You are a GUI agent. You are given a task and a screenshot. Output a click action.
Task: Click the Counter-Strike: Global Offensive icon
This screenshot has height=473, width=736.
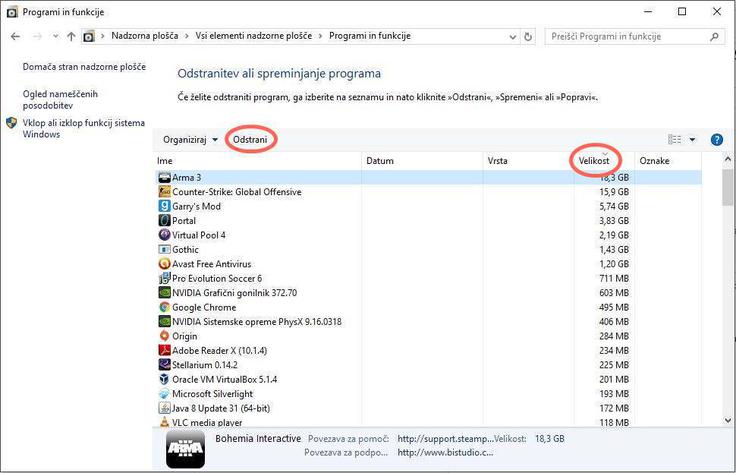click(x=164, y=192)
